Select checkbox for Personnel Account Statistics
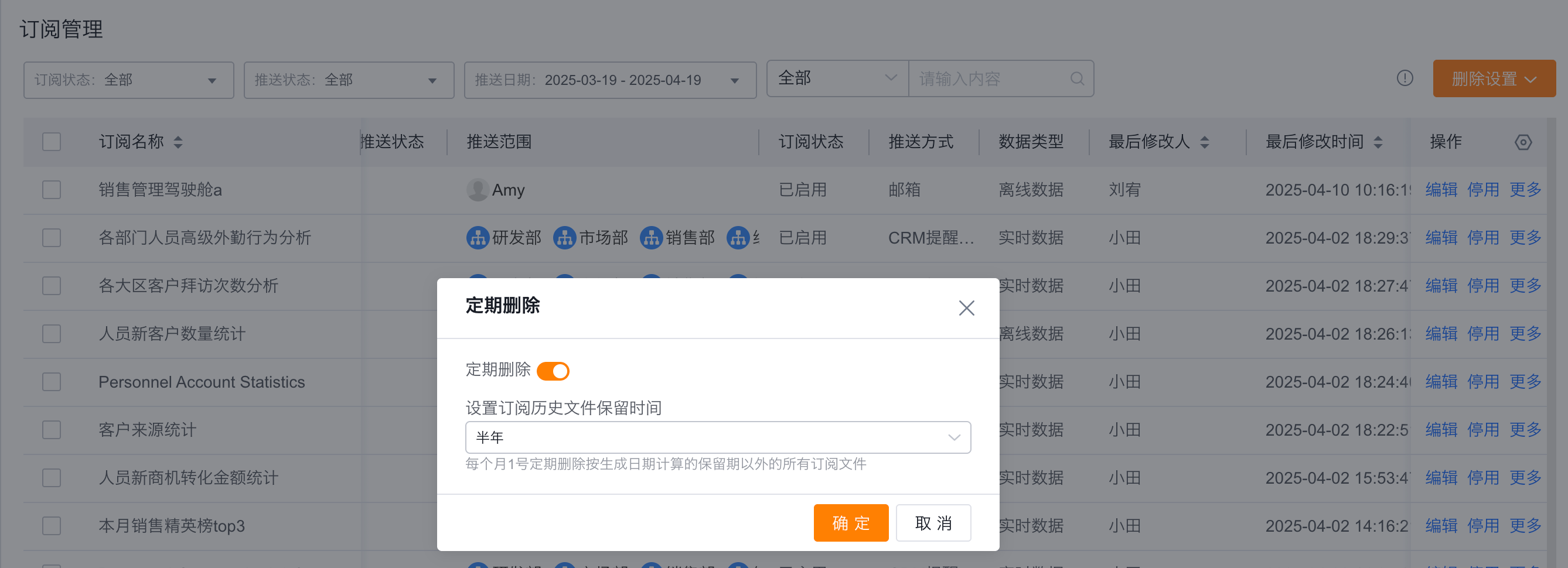This screenshot has height=568, width=1568. (x=52, y=382)
